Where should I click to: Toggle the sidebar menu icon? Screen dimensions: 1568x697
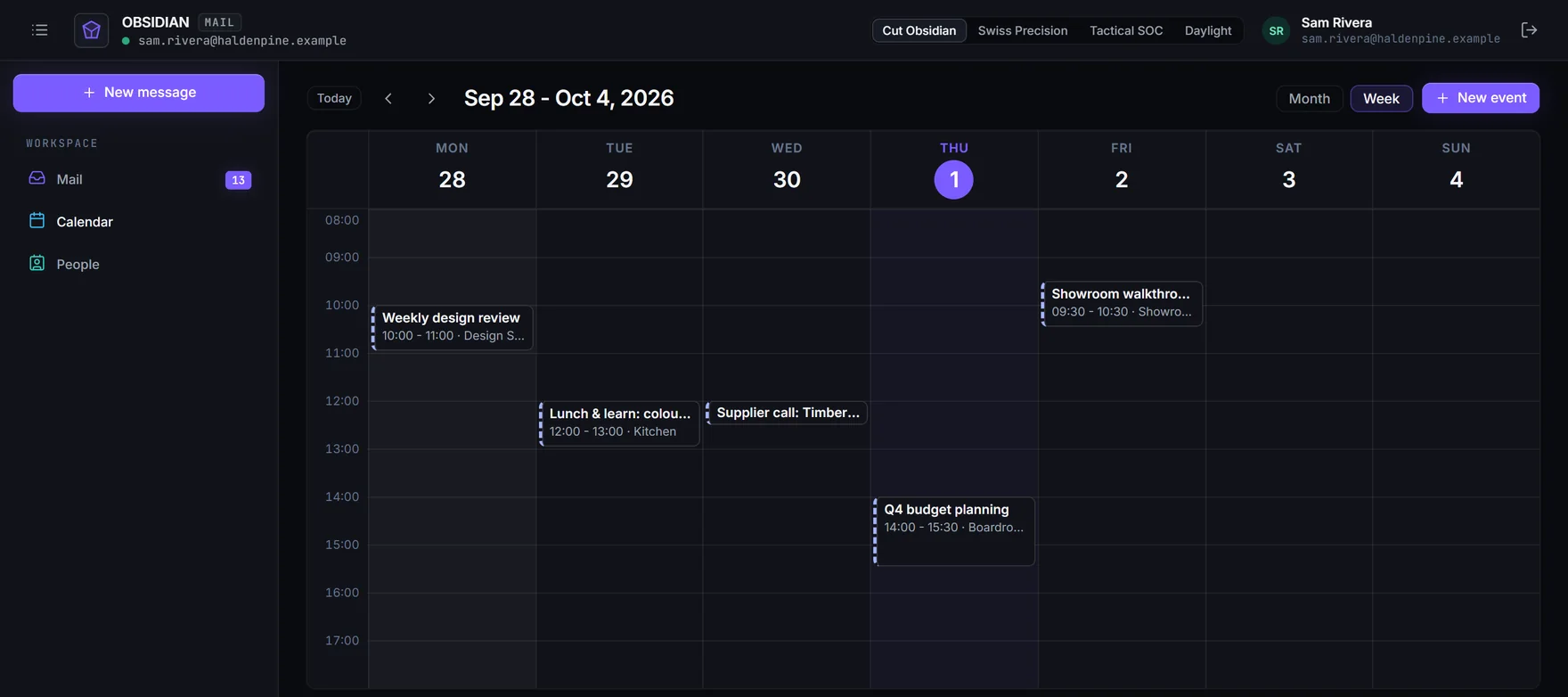39,30
